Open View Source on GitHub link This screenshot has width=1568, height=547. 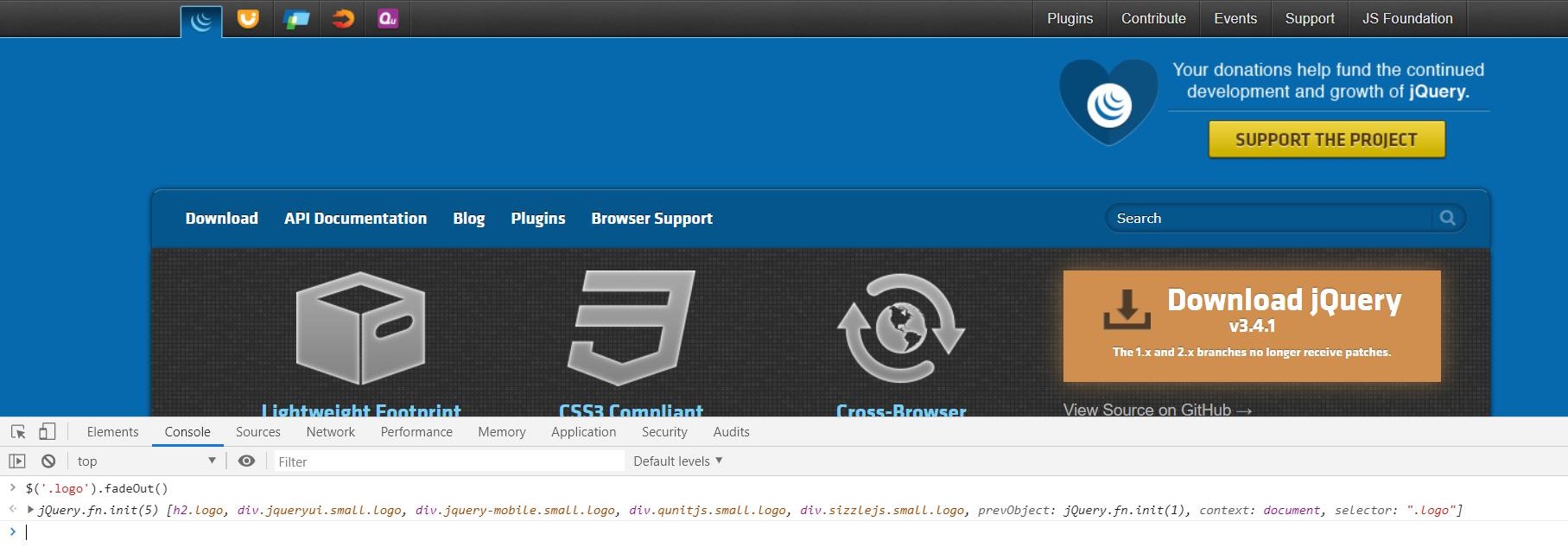pyautogui.click(x=1157, y=410)
